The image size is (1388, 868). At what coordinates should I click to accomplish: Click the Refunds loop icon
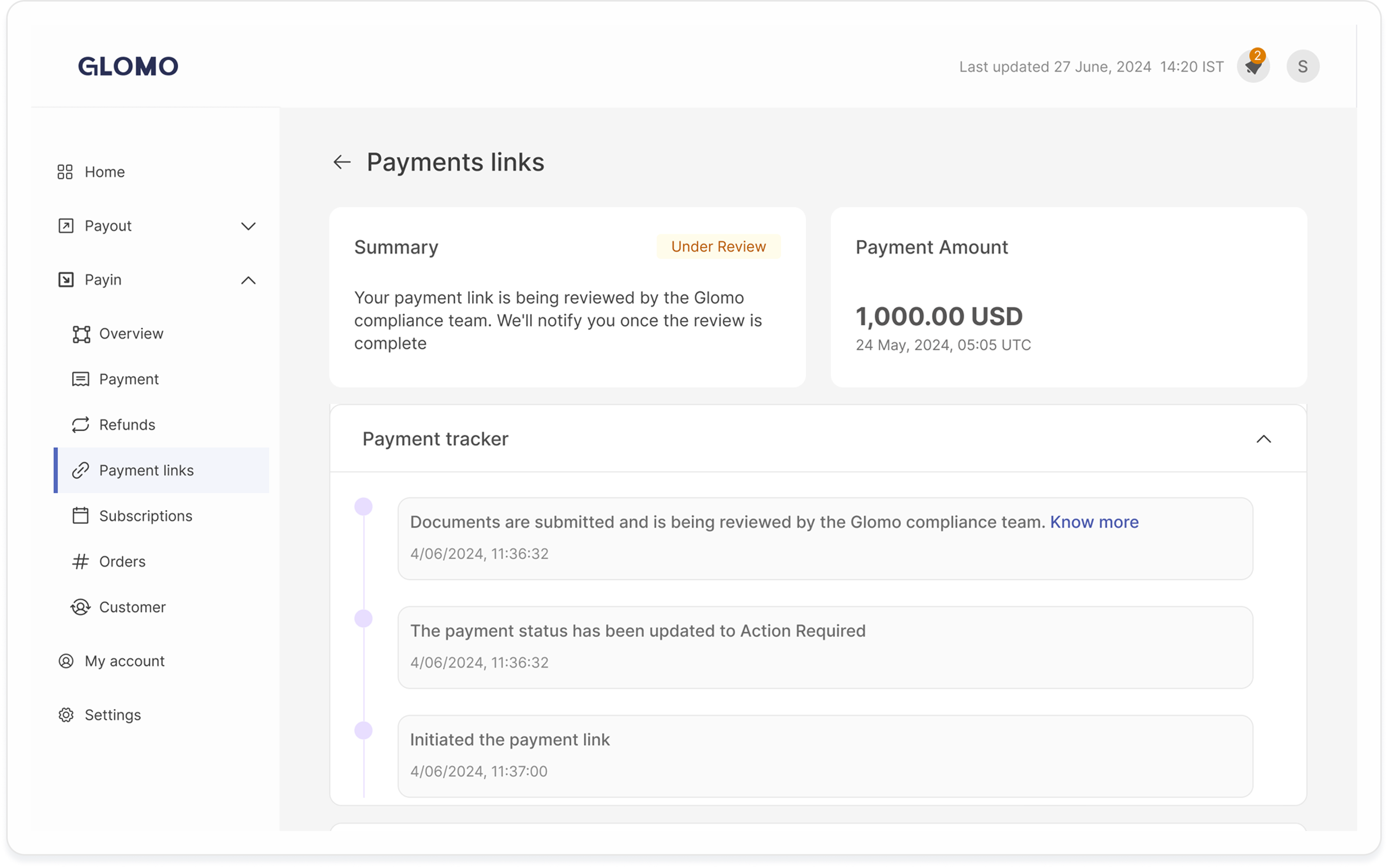[80, 425]
